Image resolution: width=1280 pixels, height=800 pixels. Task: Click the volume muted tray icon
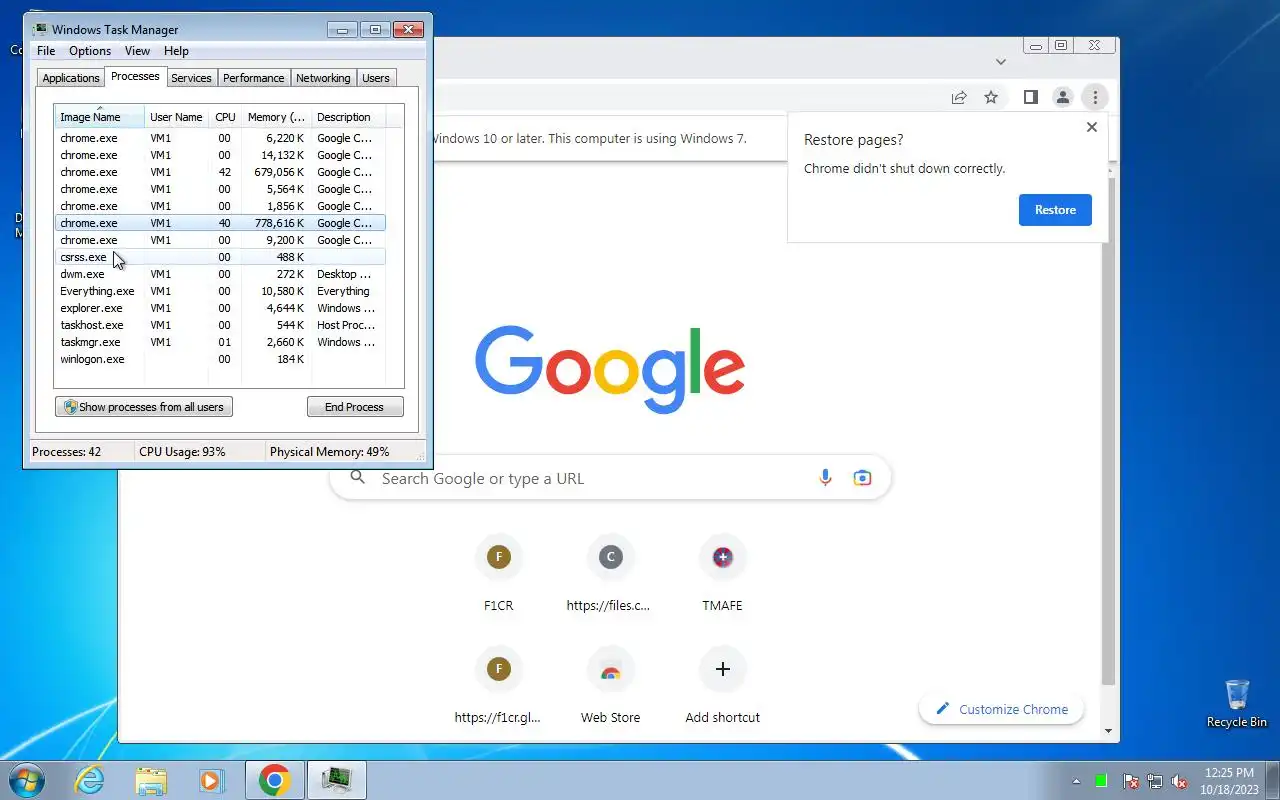click(1179, 781)
